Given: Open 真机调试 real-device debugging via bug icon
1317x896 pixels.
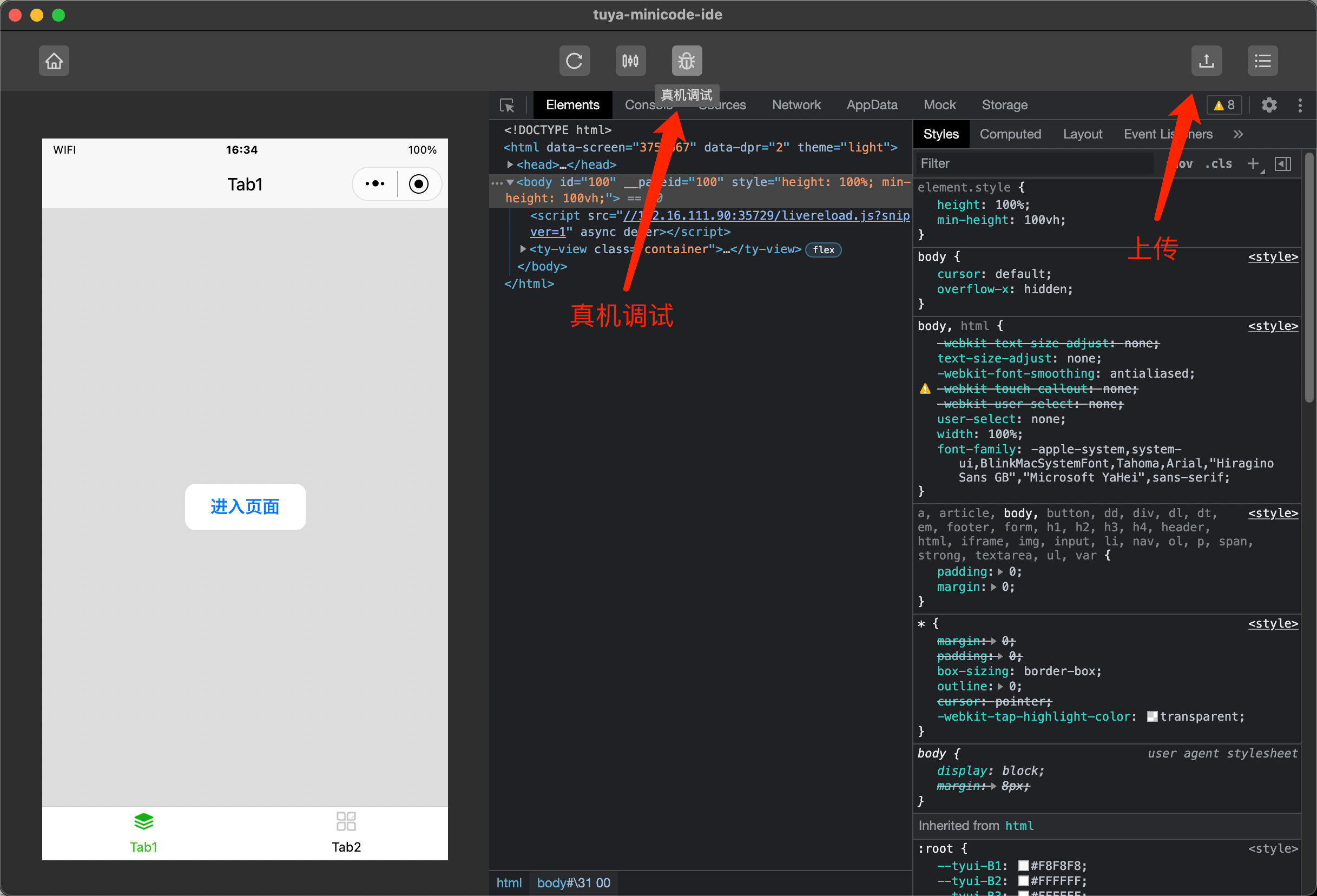Looking at the screenshot, I should 686,61.
